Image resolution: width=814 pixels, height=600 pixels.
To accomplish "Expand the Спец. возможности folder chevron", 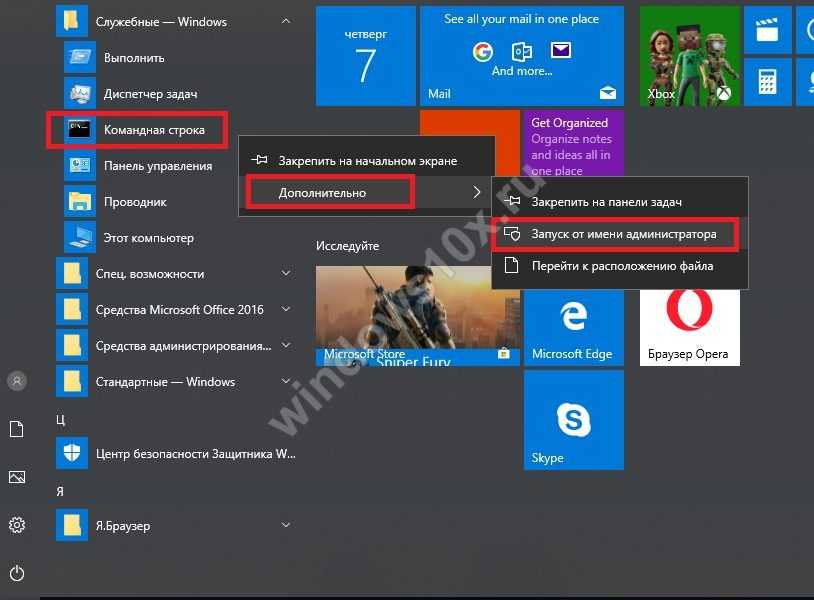I will click(x=286, y=273).
